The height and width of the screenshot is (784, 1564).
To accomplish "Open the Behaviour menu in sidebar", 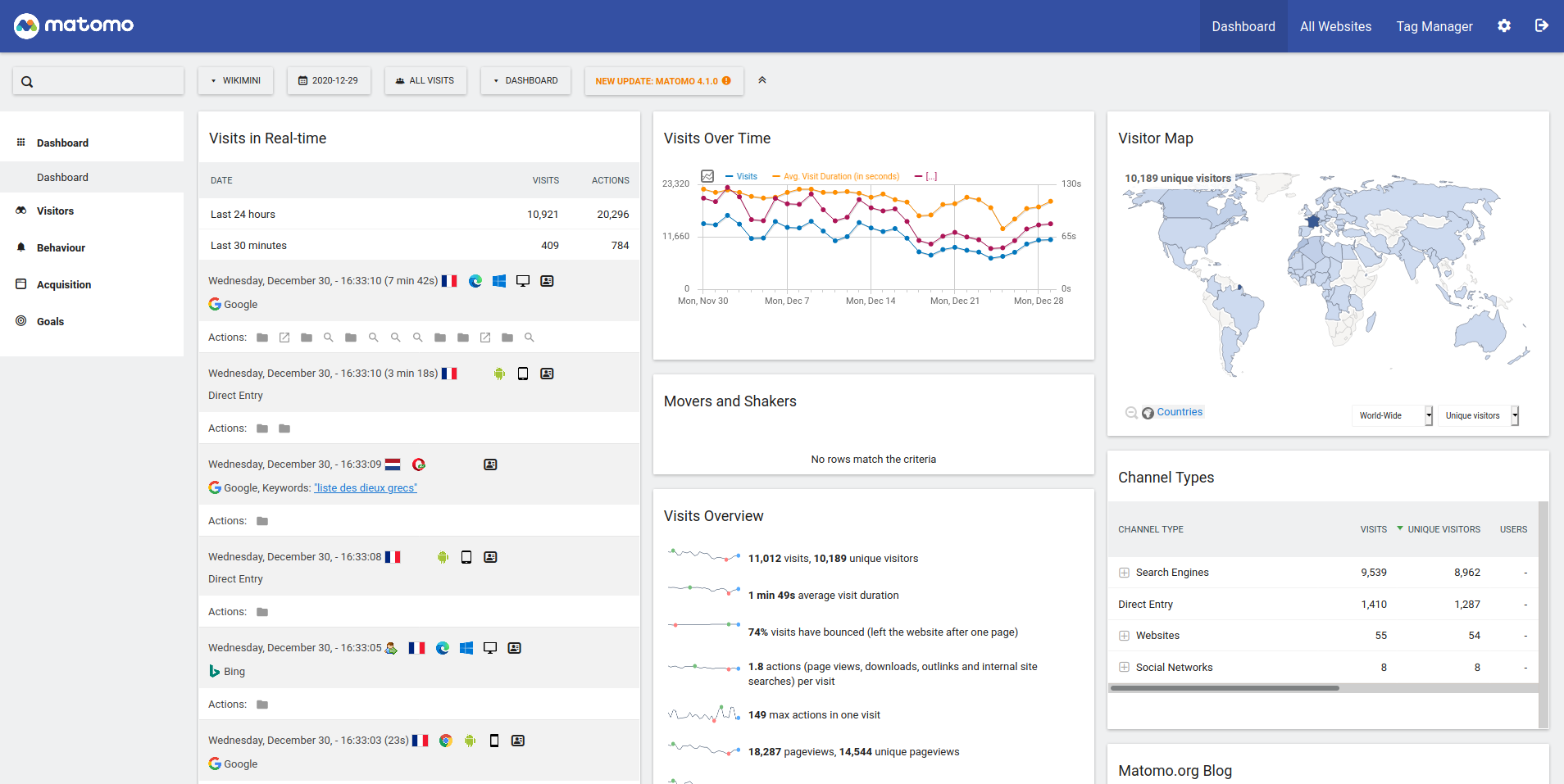I will pos(61,247).
